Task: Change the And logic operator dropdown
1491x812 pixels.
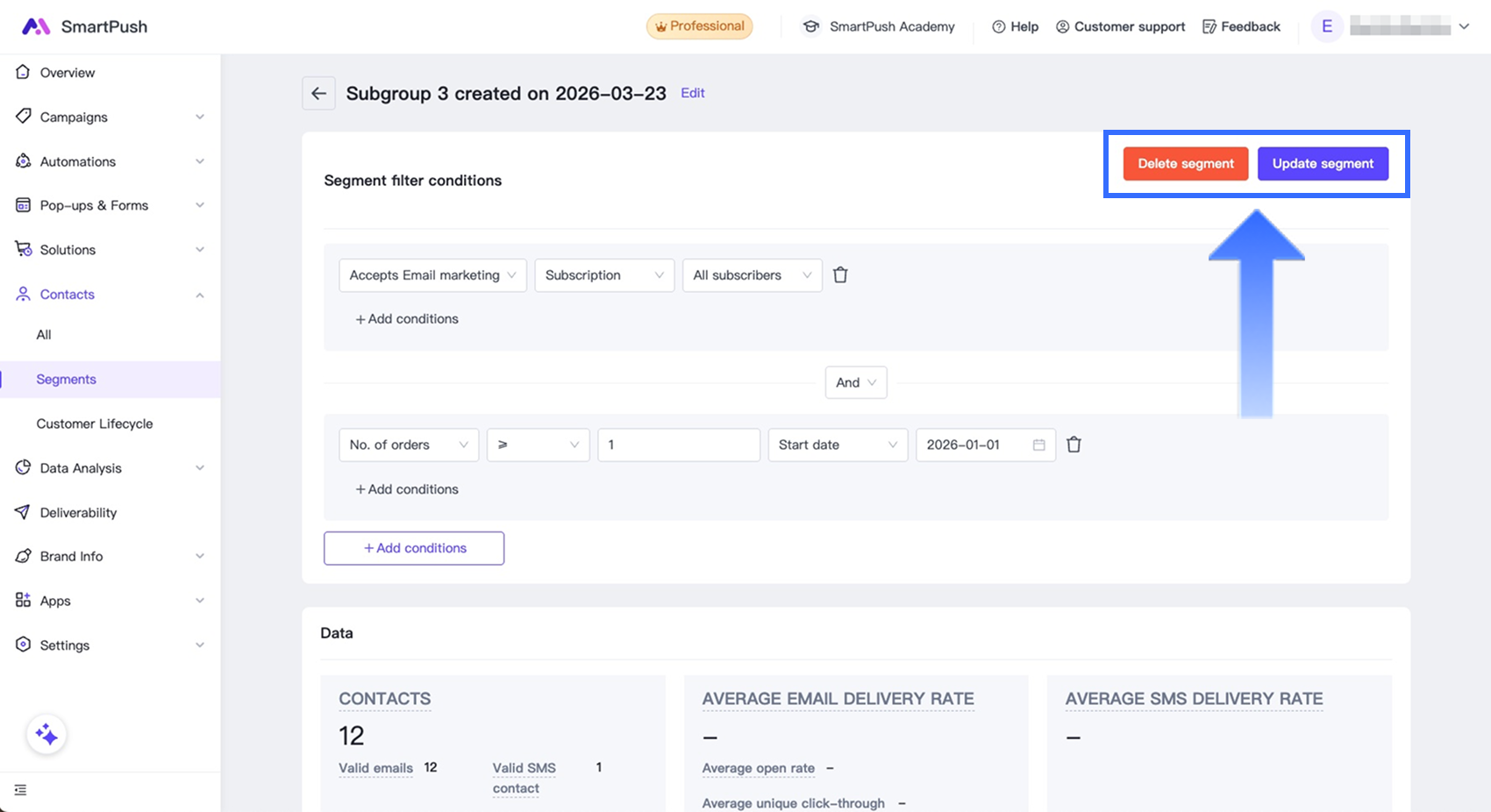Action: tap(855, 382)
